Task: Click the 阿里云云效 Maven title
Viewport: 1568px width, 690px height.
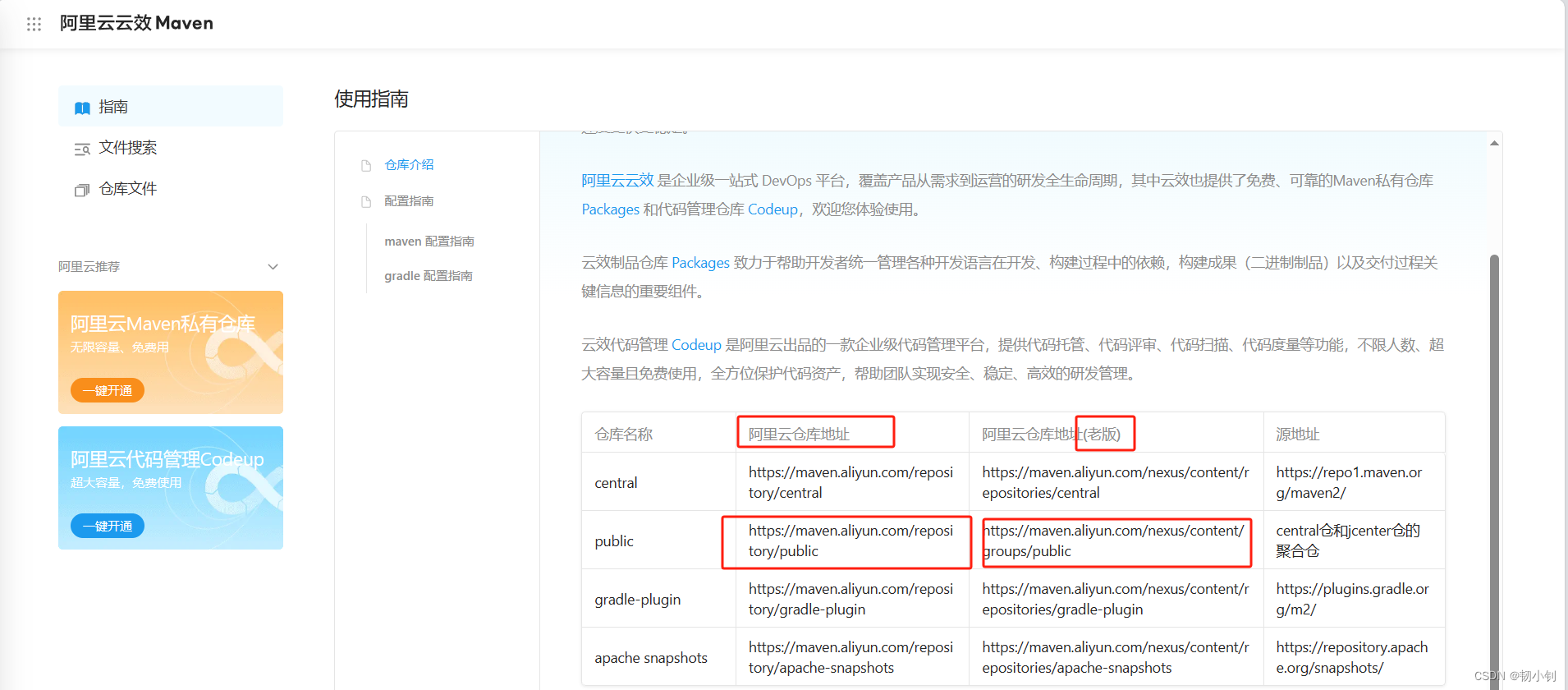Action: (x=136, y=23)
